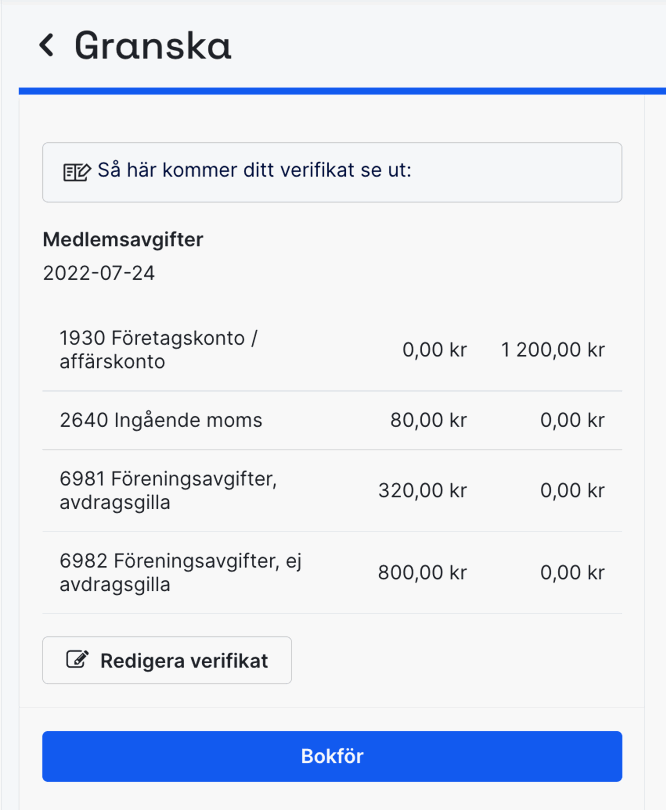
Task: Open the Redigera verifikat editor
Action: (x=166, y=659)
